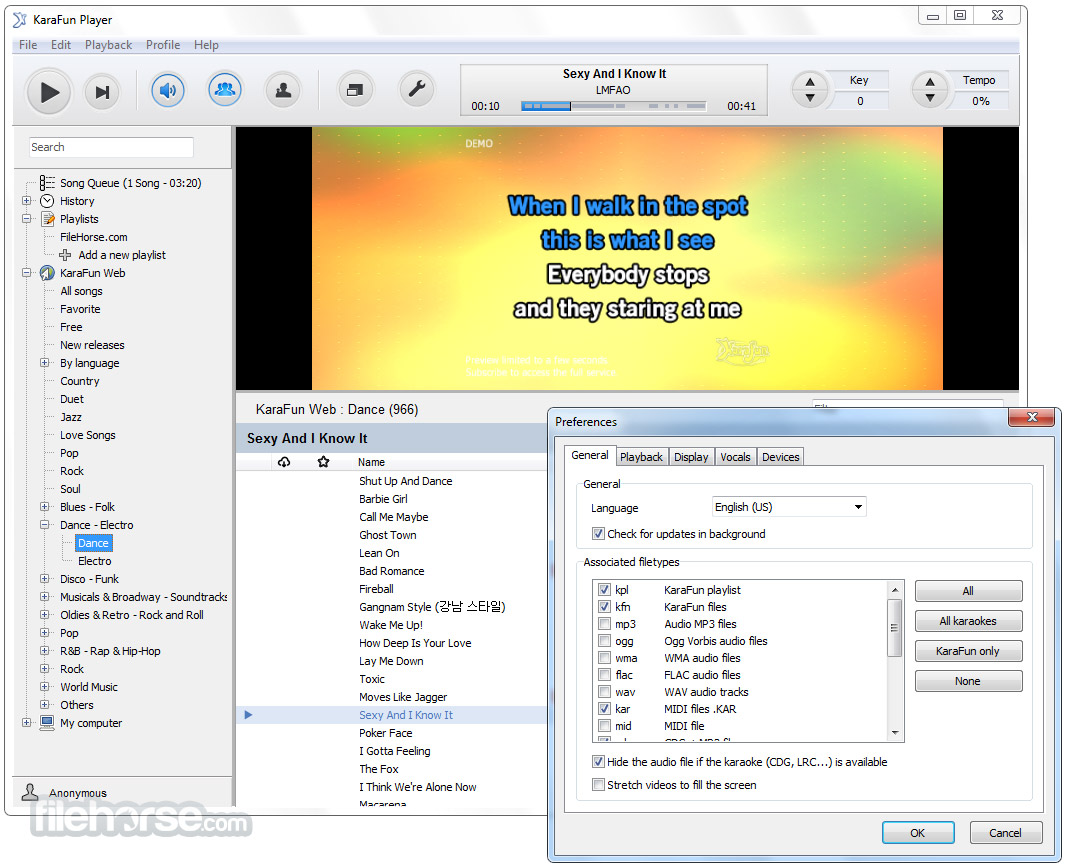Click the None filetypes button

[968, 681]
